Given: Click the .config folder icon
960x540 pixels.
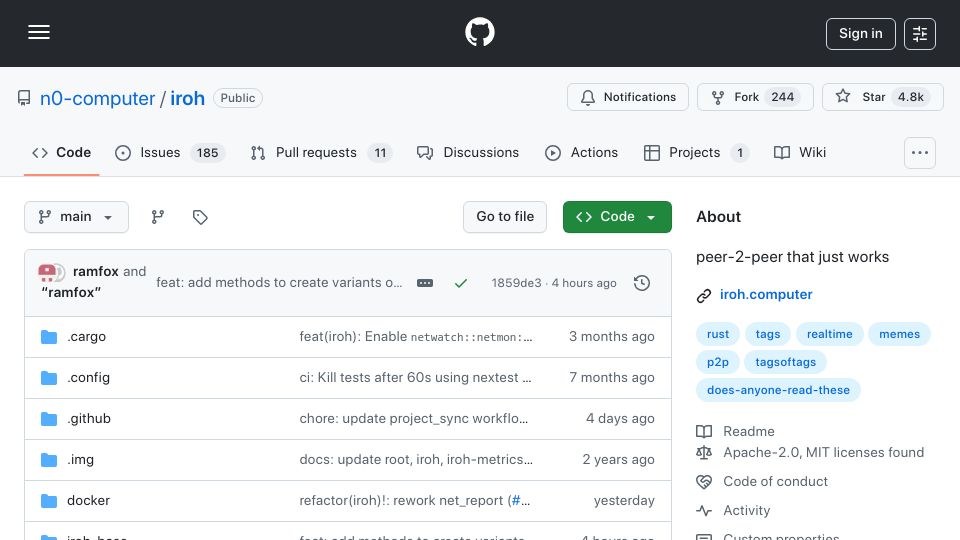Looking at the screenshot, I should click(49, 378).
